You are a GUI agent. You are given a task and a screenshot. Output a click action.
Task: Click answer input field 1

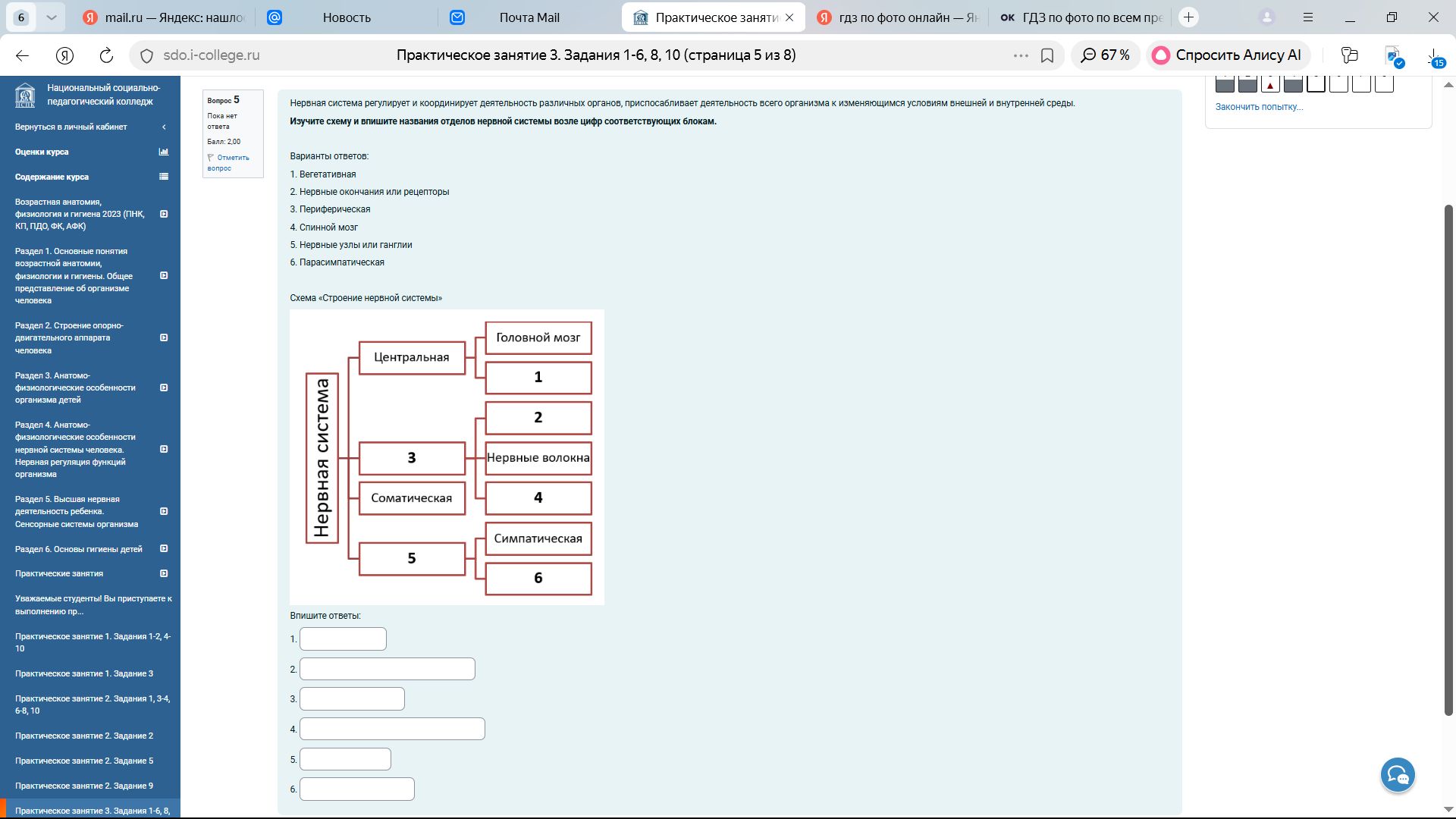[x=343, y=639]
